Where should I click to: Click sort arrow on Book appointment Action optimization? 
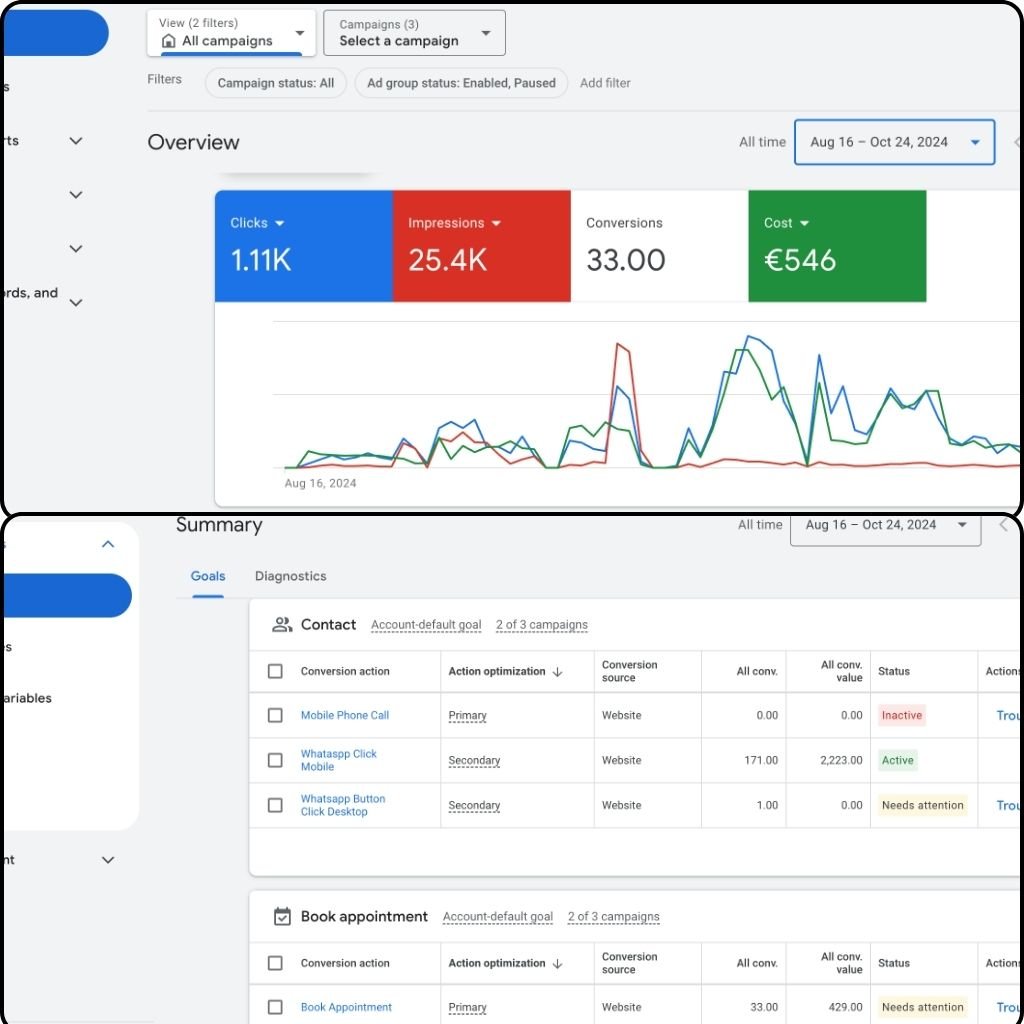(x=558, y=964)
